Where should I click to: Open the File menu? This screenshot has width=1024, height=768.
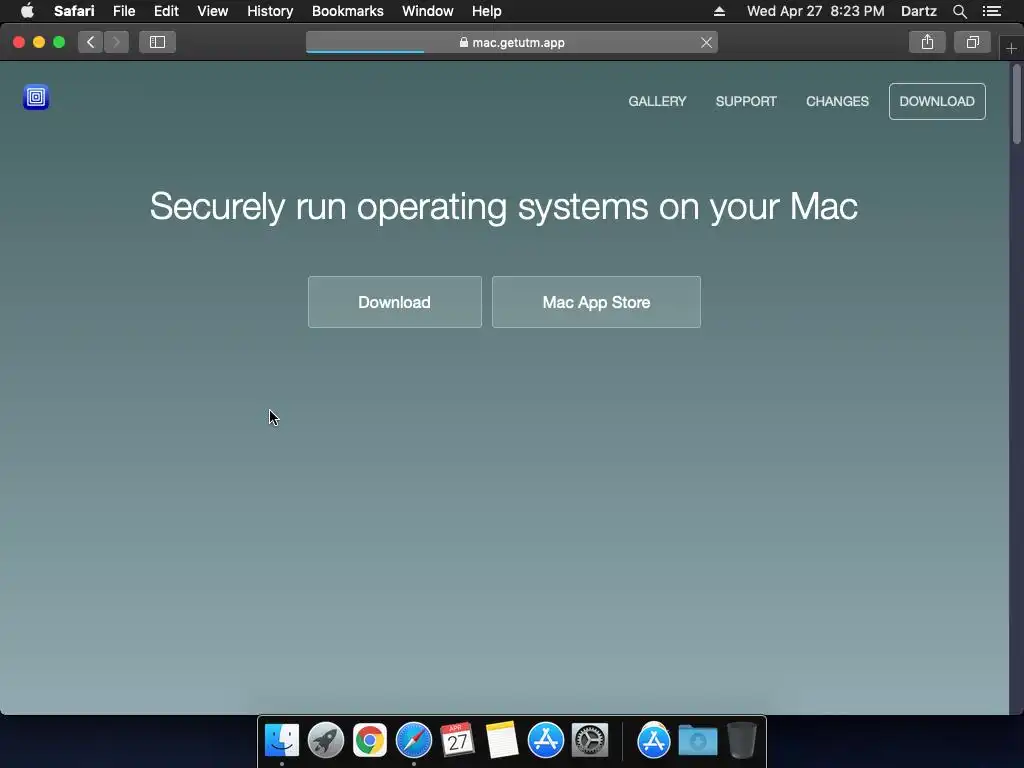[124, 11]
